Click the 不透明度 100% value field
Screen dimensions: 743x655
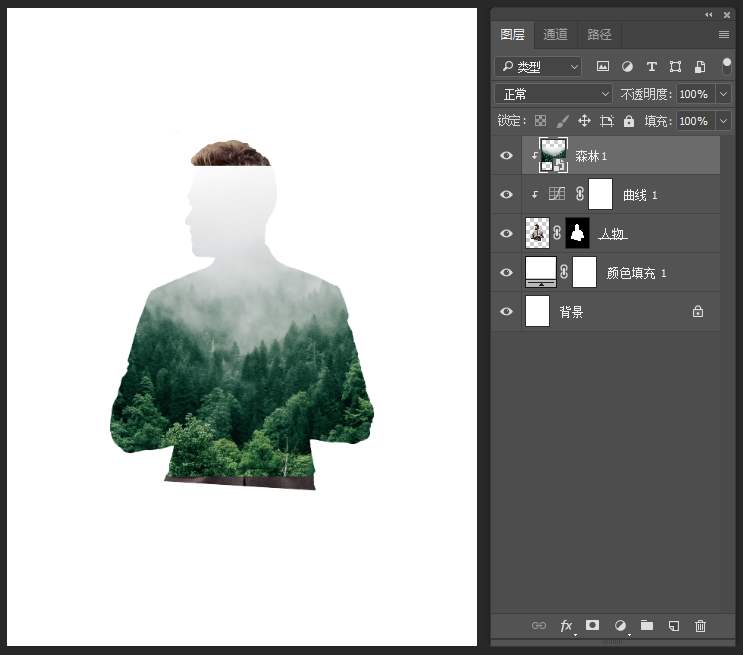pyautogui.click(x=696, y=94)
